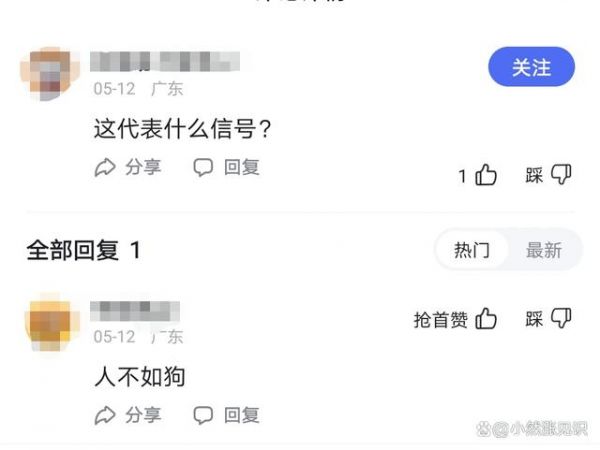Click the share arrow icon under top comment
This screenshot has height=450, width=600.
tap(105, 167)
